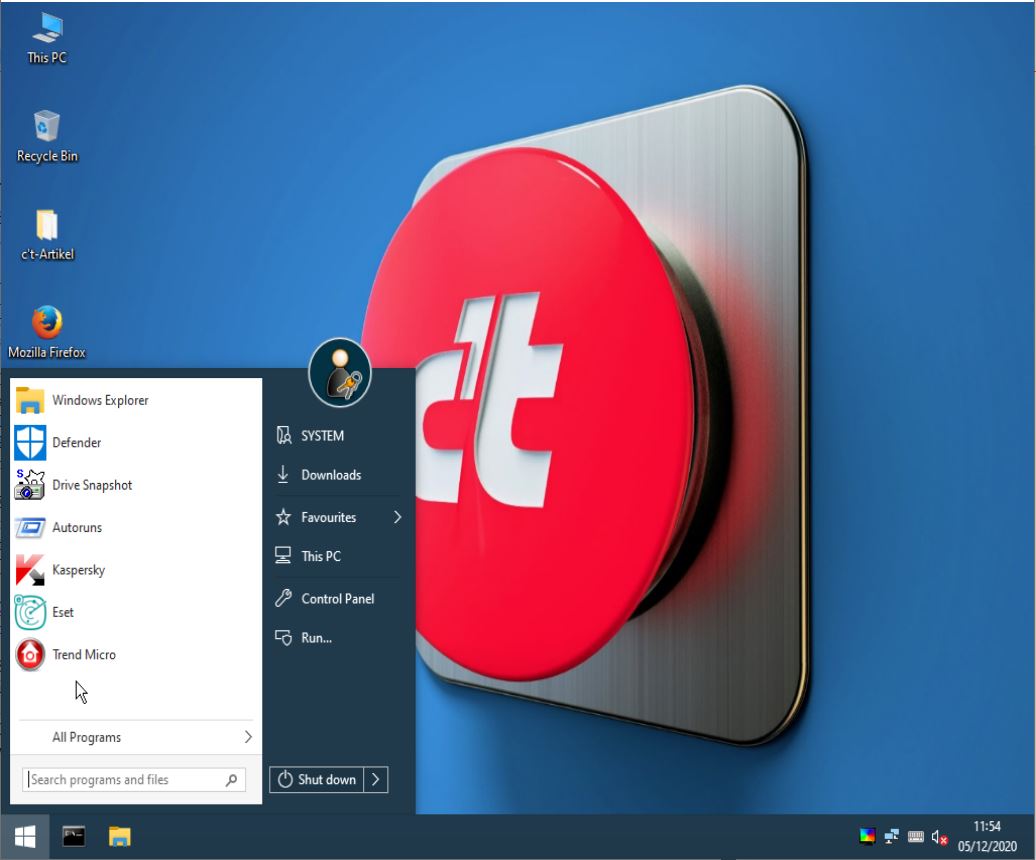Open the keyboard layout tray icon
1036x860 pixels.
click(914, 835)
